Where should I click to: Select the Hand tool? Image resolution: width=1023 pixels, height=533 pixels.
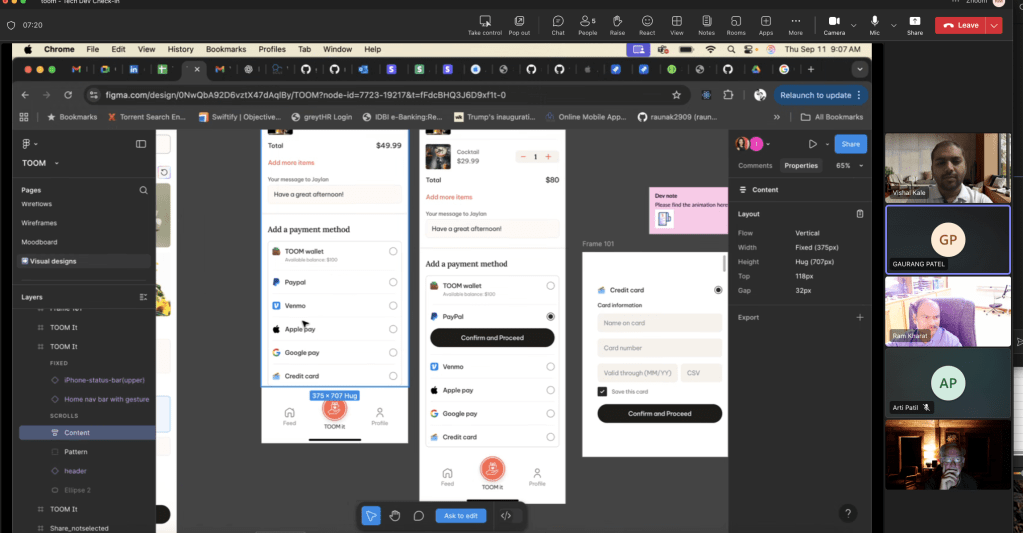click(x=395, y=516)
